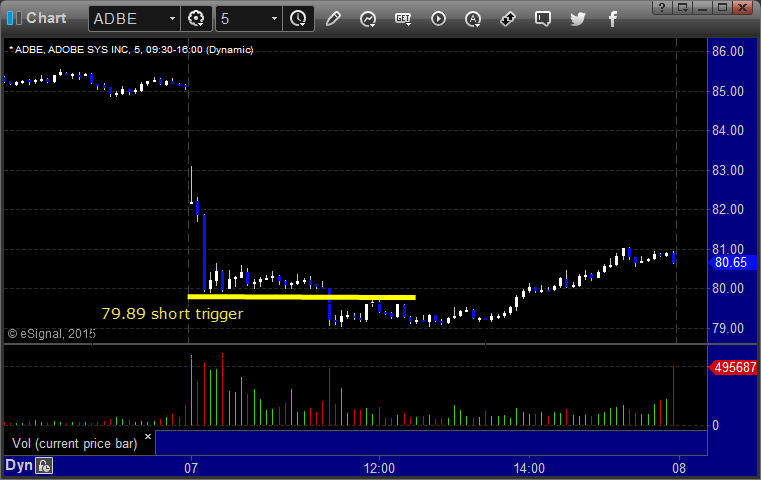Click the 495687 volume value marker
761x480 pixels.
coord(734,367)
